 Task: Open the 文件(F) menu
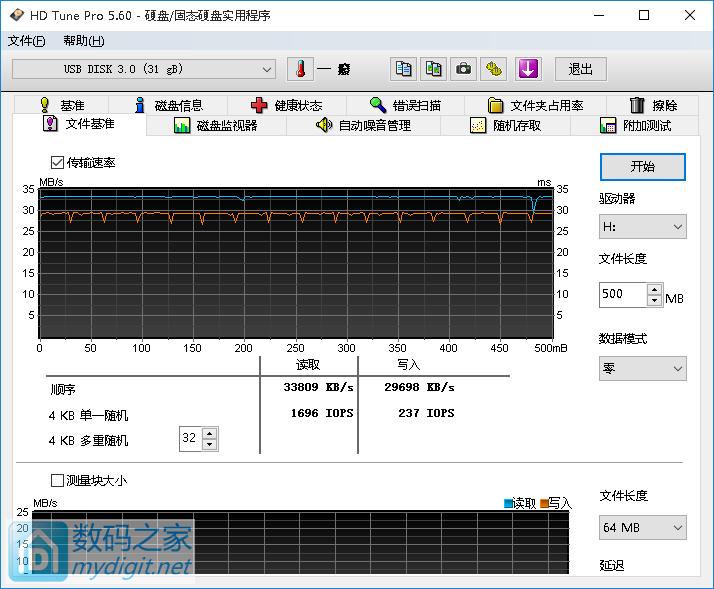(26, 41)
